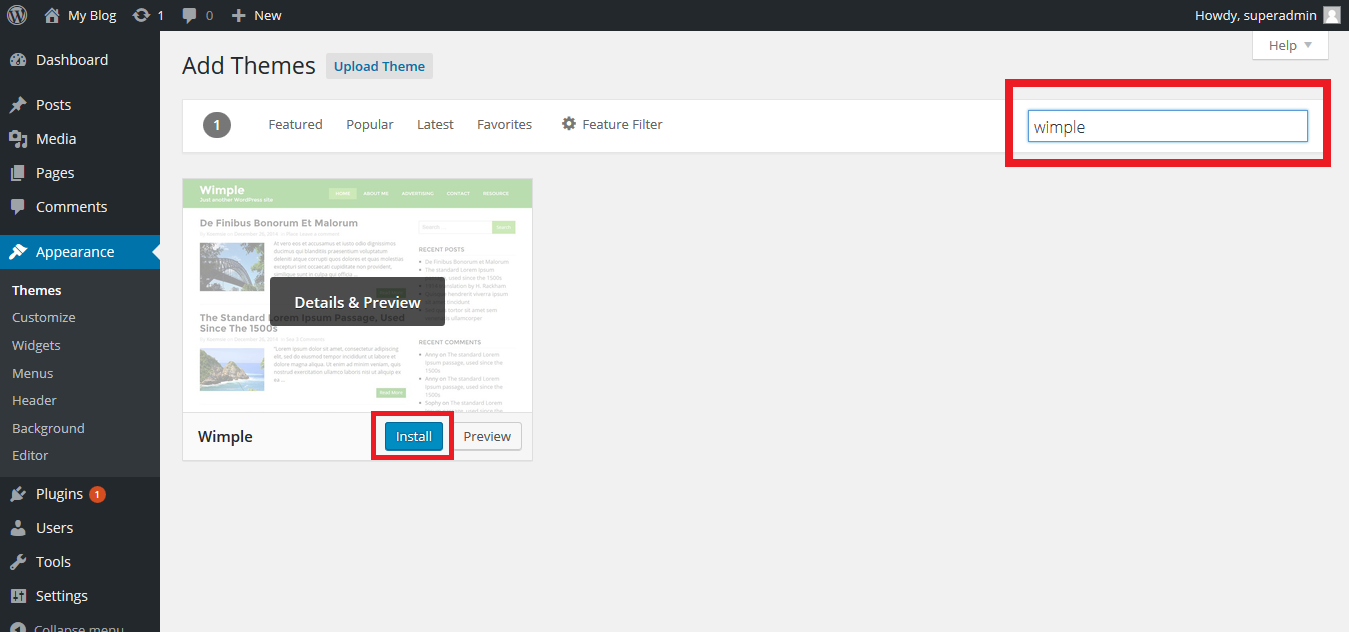Install the Wimple theme
Screen dimensions: 1350x632
click(414, 436)
